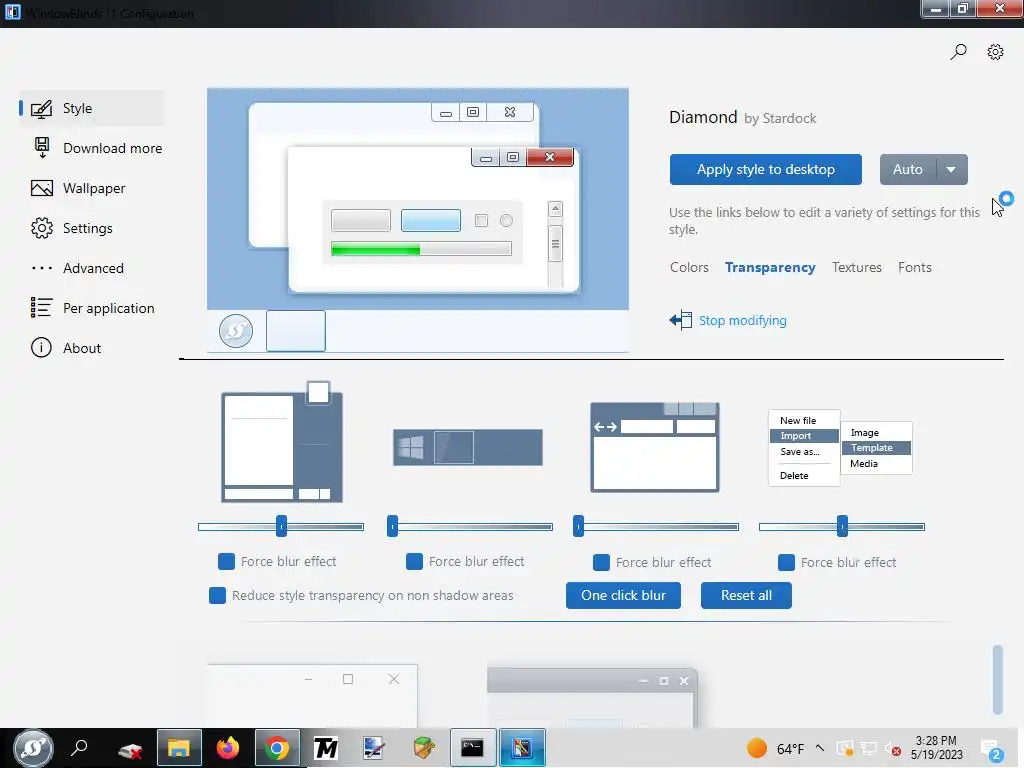Click the start menu transparency slider handle
This screenshot has height=768, width=1024.
tap(281, 526)
